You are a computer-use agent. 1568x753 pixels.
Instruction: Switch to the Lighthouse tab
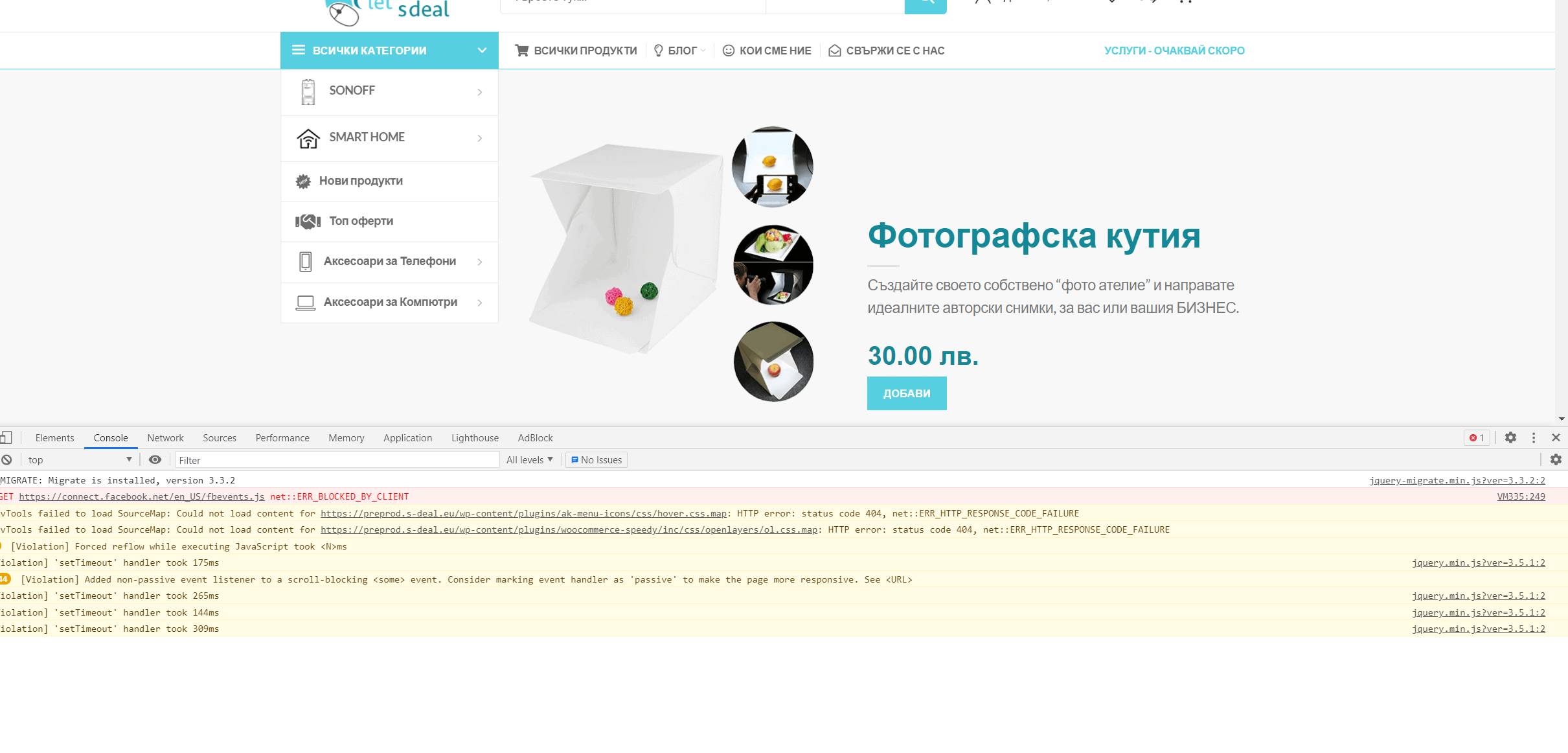pyautogui.click(x=475, y=438)
